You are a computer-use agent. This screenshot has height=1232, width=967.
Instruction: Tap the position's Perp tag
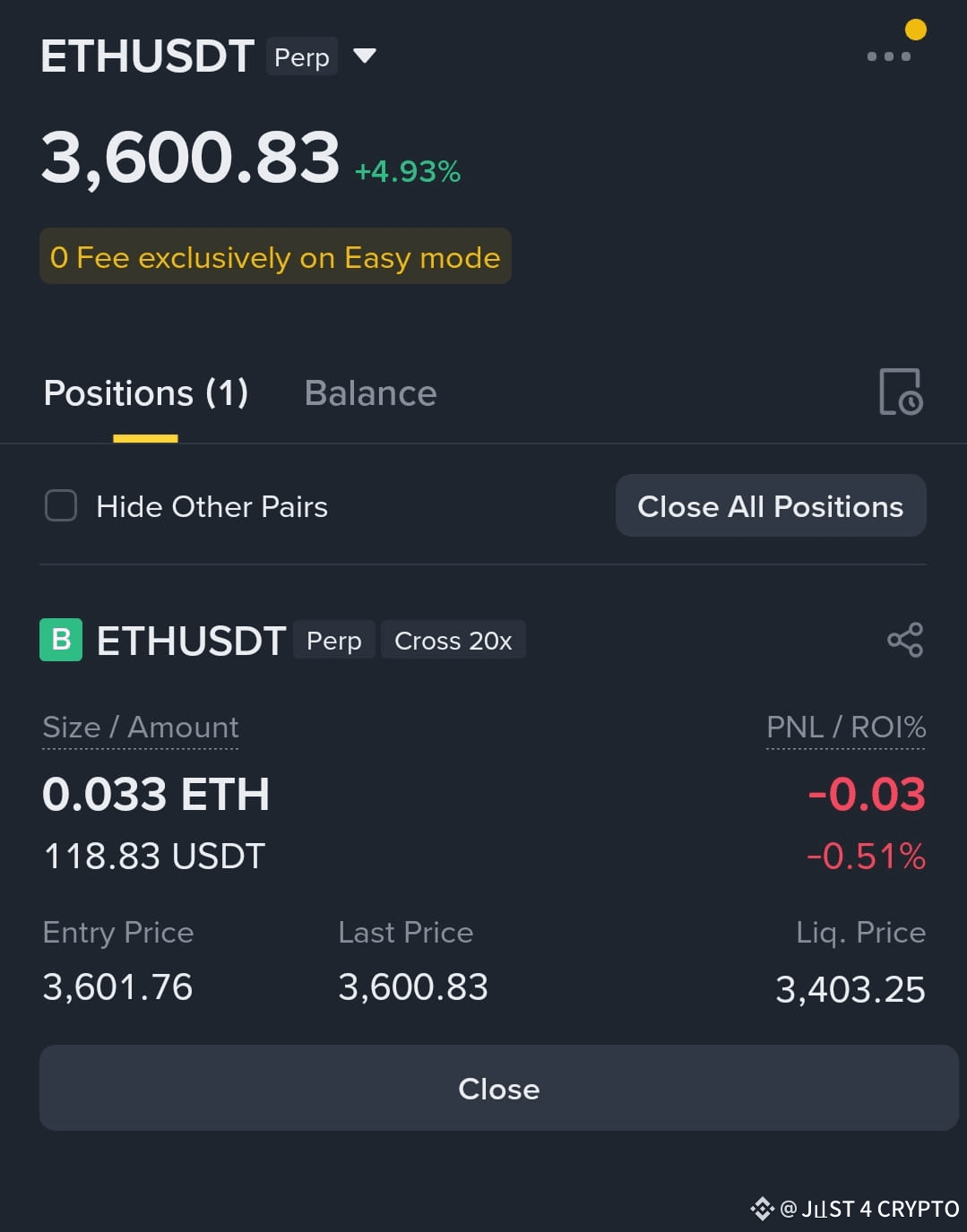(x=334, y=641)
